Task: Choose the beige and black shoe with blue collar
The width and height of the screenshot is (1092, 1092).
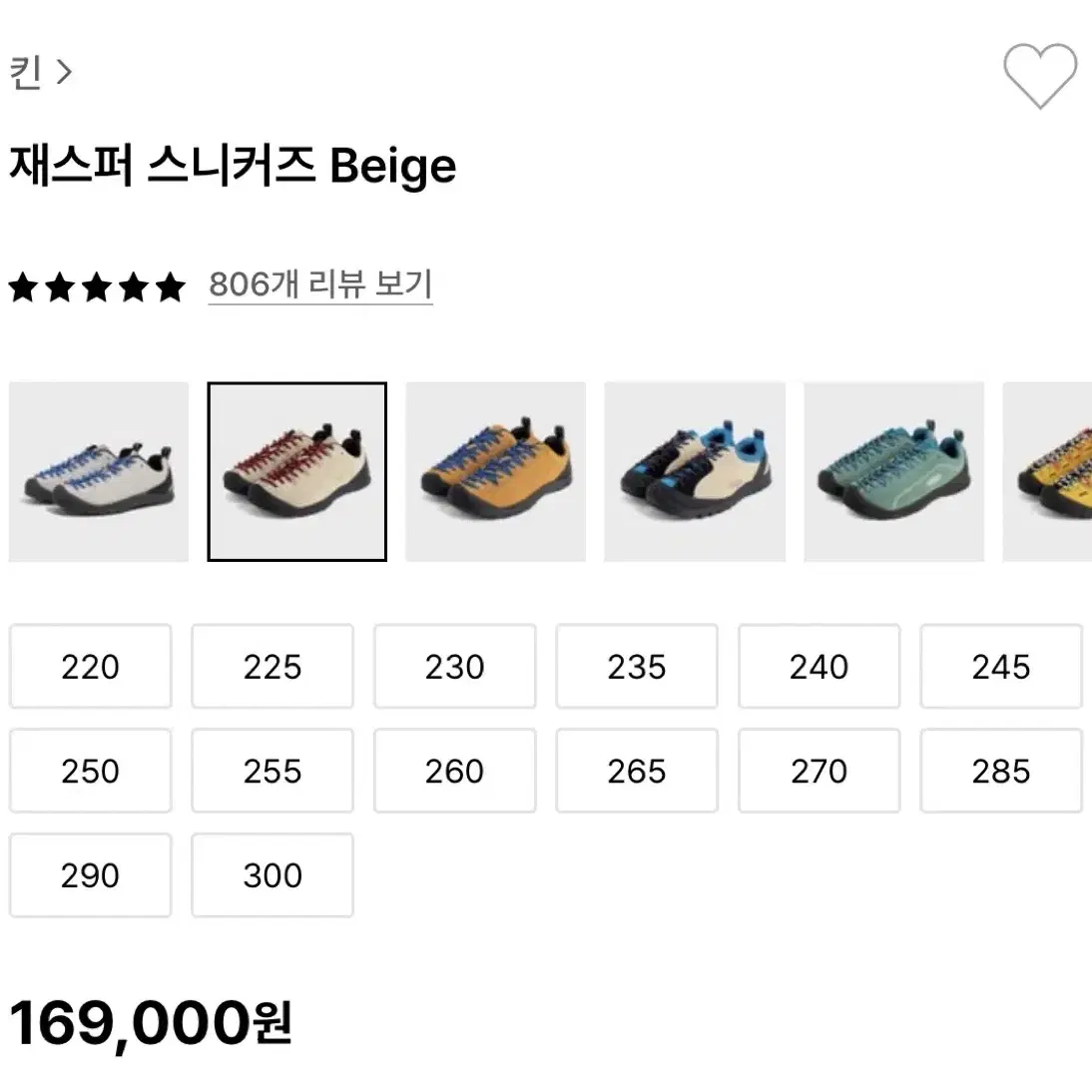Action: 695,471
